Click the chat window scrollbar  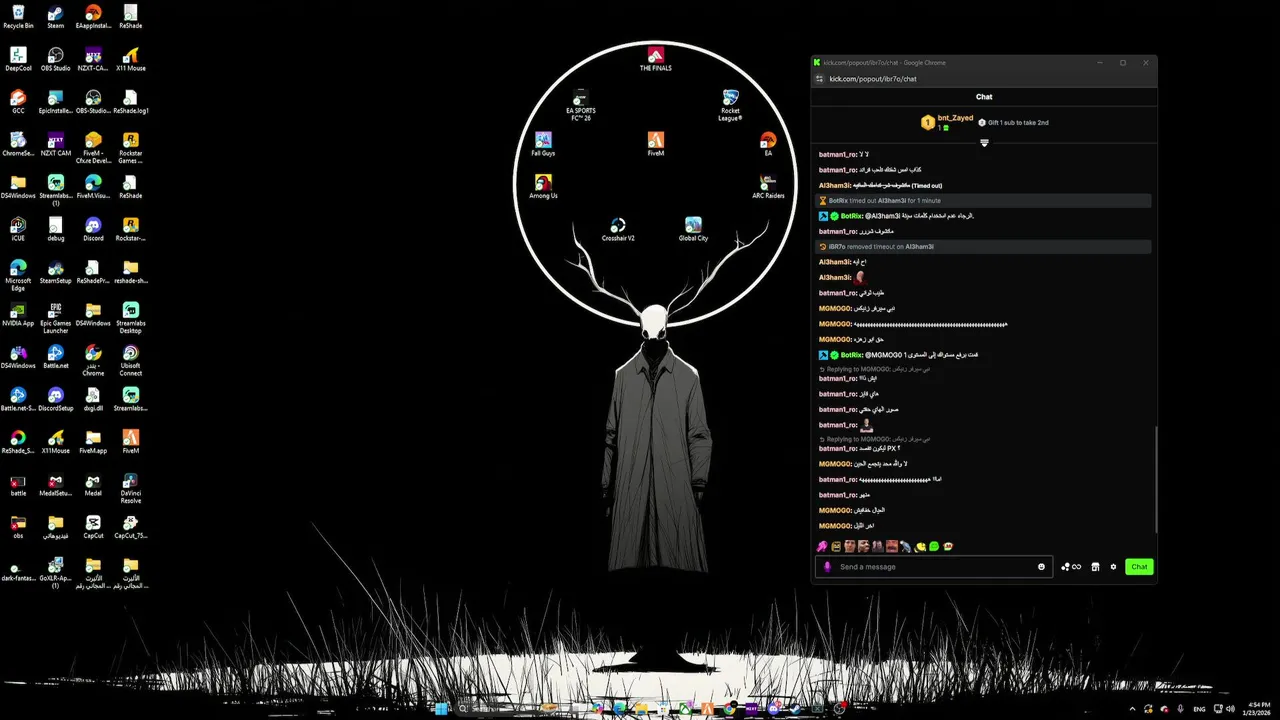1155,480
